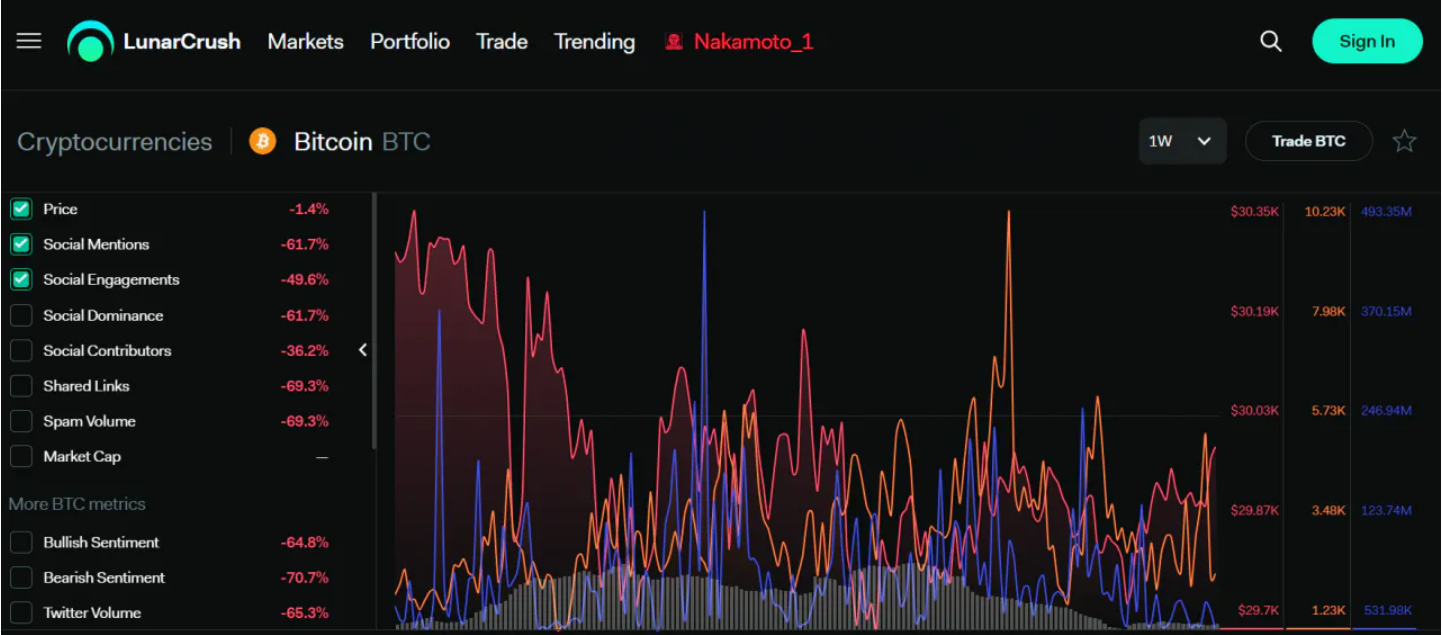Click the Sign In button
The width and height of the screenshot is (1442, 635).
1366,41
